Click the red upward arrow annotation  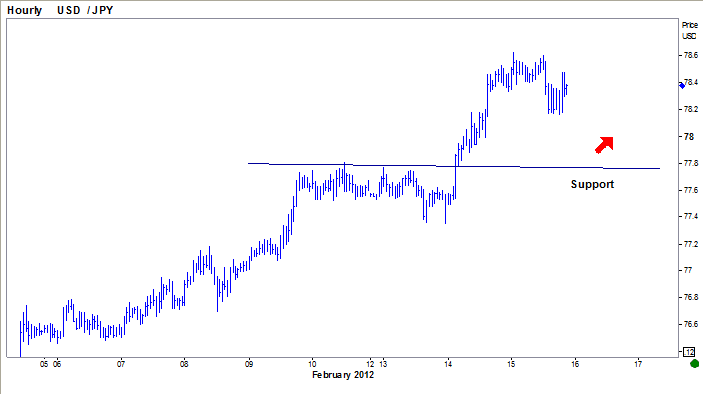(x=604, y=145)
